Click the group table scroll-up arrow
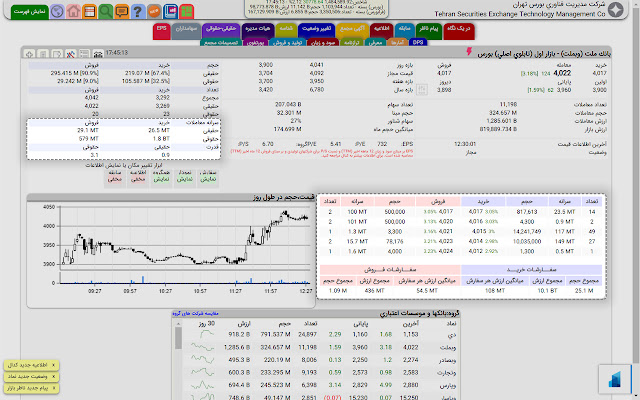The image size is (640, 400). tap(178, 324)
